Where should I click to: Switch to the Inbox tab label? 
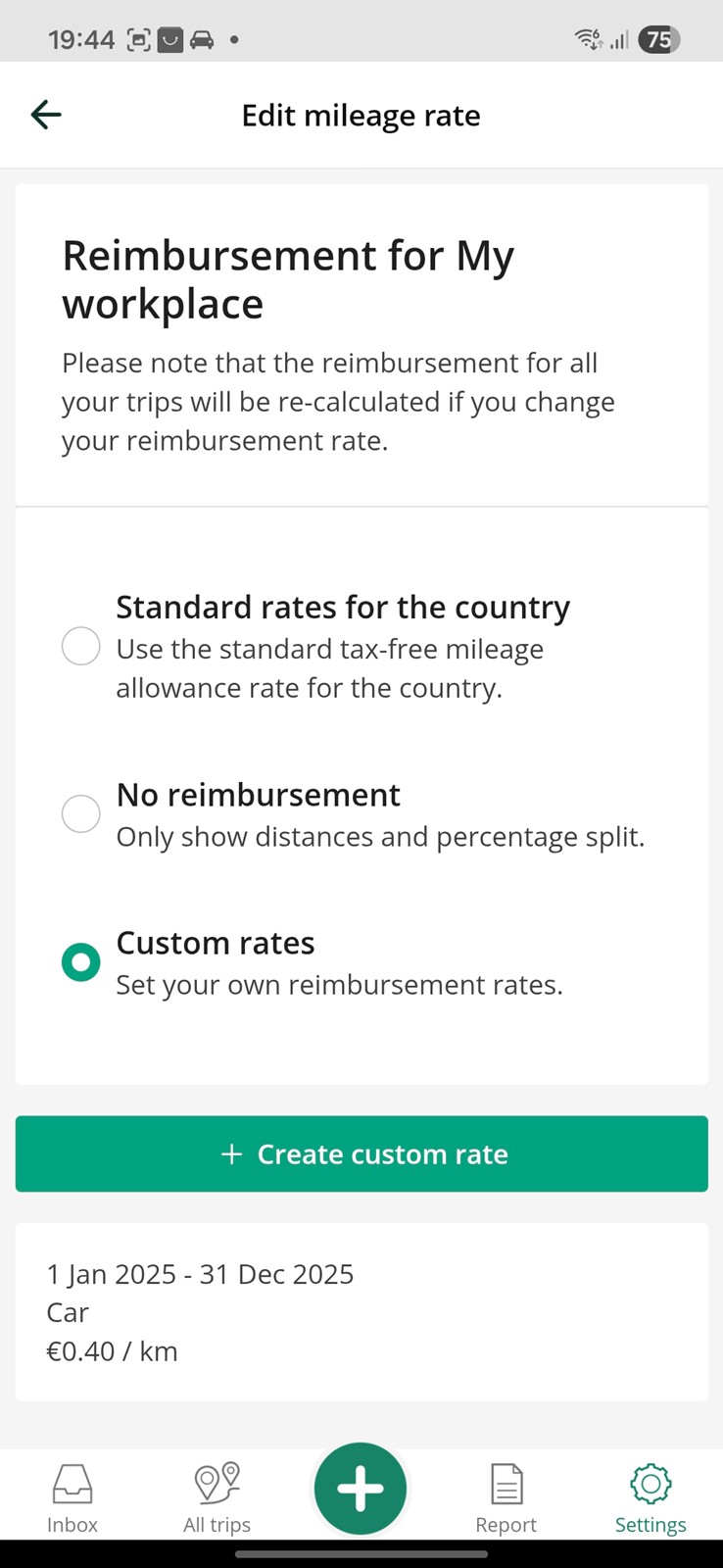tap(72, 1525)
